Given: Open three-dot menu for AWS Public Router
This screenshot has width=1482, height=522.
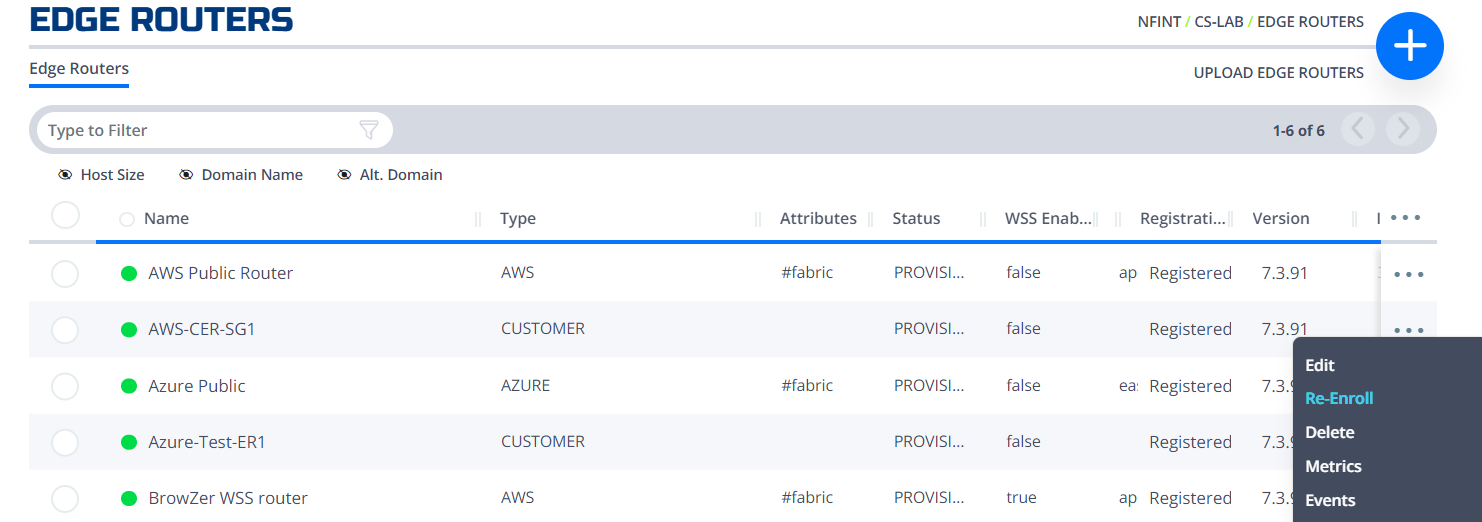Looking at the screenshot, I should [x=1408, y=273].
